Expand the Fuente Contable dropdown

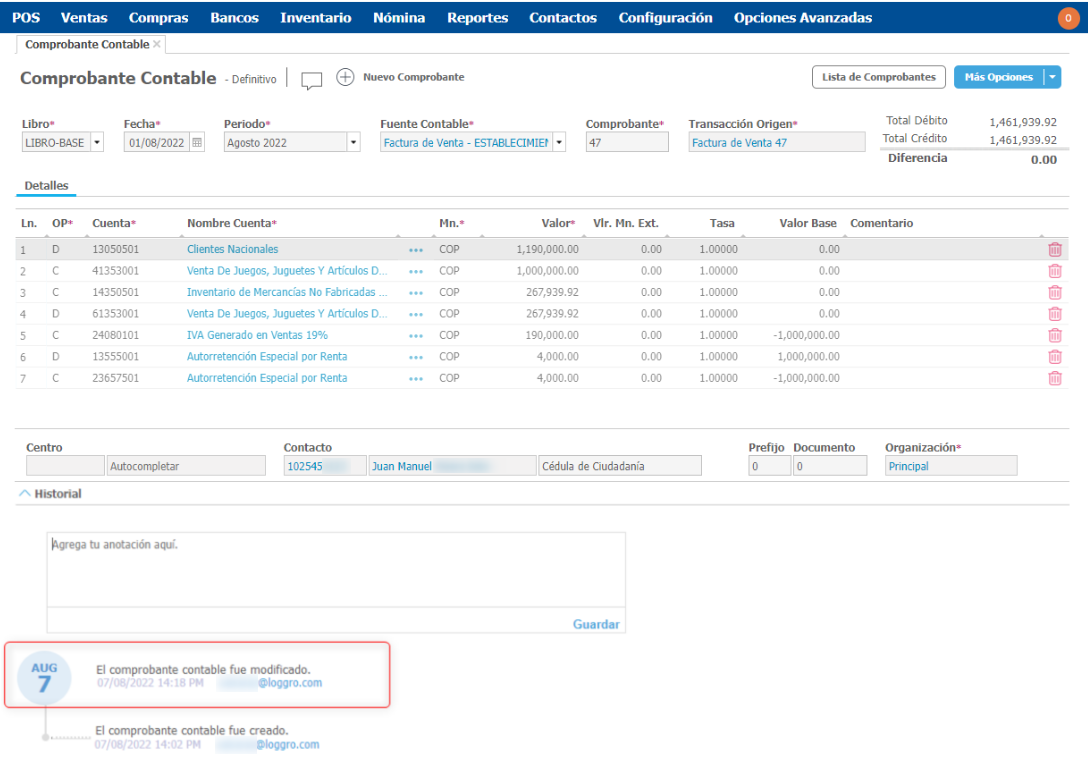coord(559,143)
